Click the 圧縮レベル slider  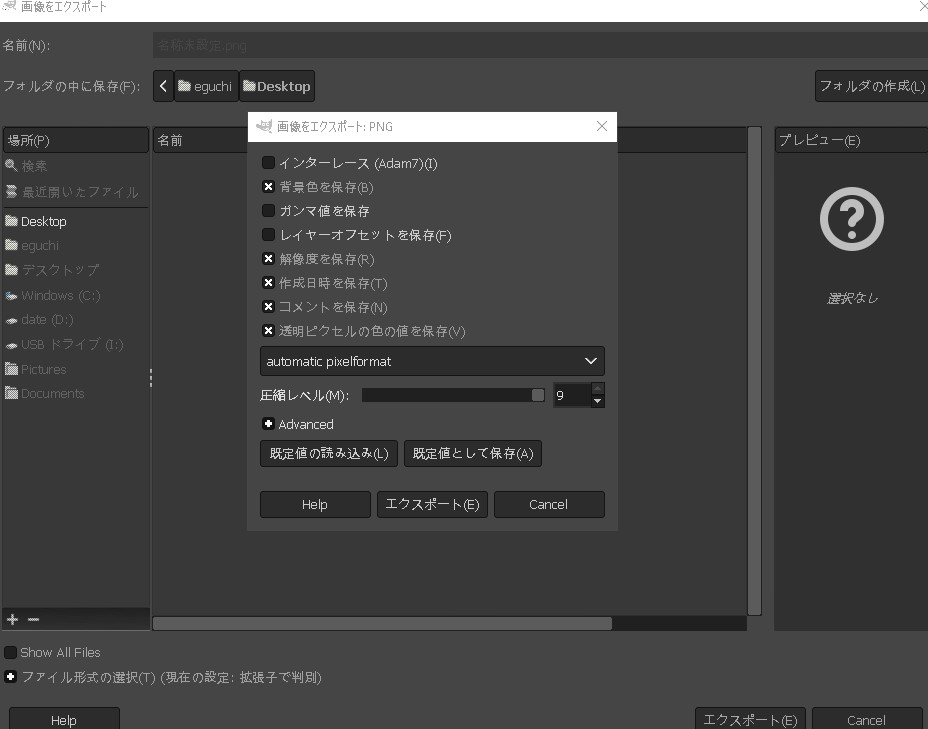pos(452,395)
